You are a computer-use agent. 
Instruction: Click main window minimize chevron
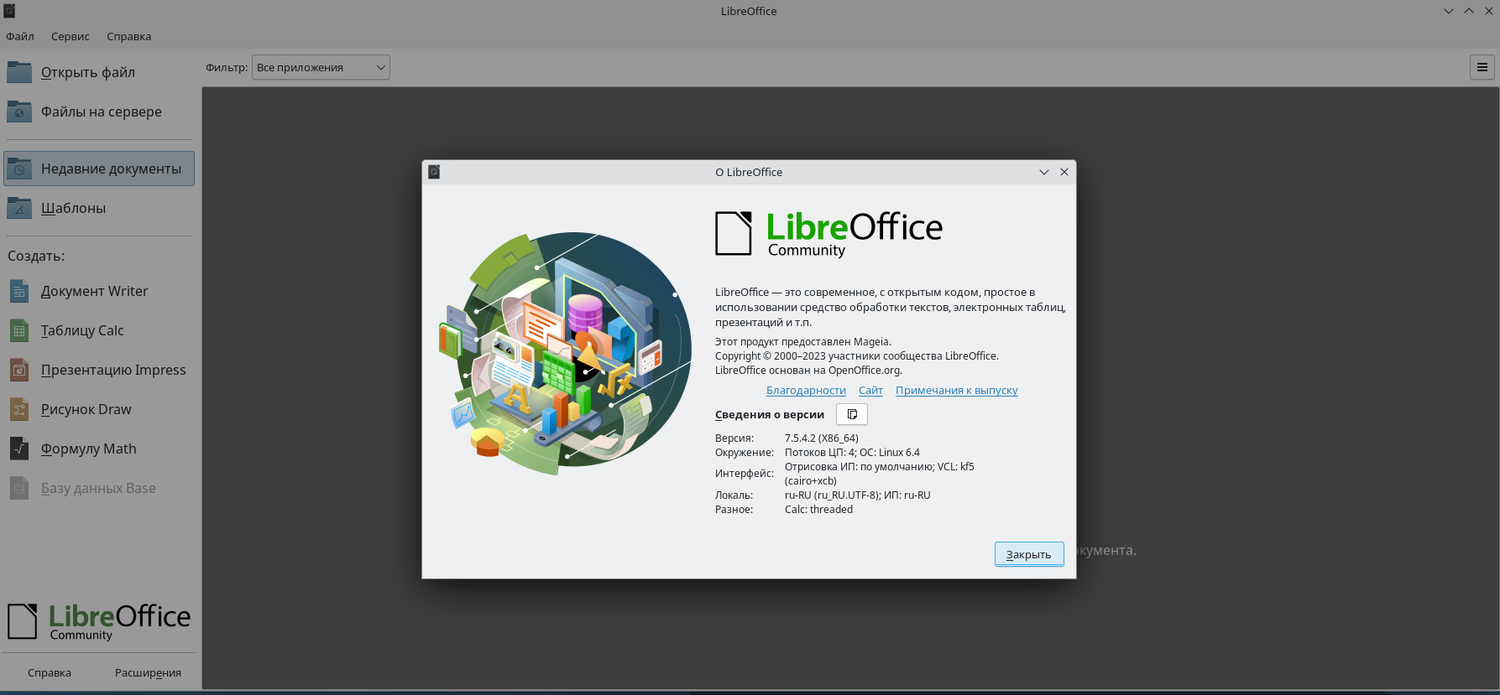click(1449, 11)
